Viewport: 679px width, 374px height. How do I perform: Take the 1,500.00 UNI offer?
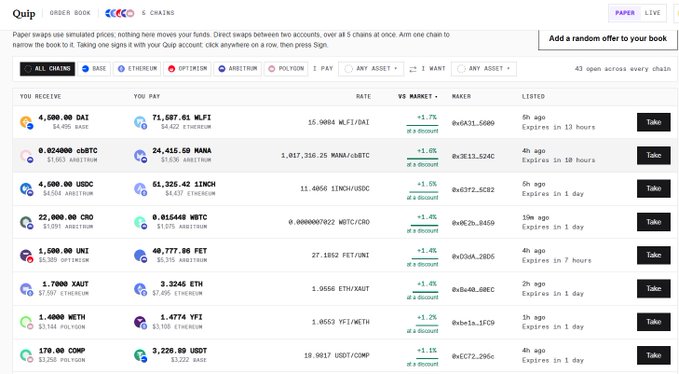(x=653, y=255)
